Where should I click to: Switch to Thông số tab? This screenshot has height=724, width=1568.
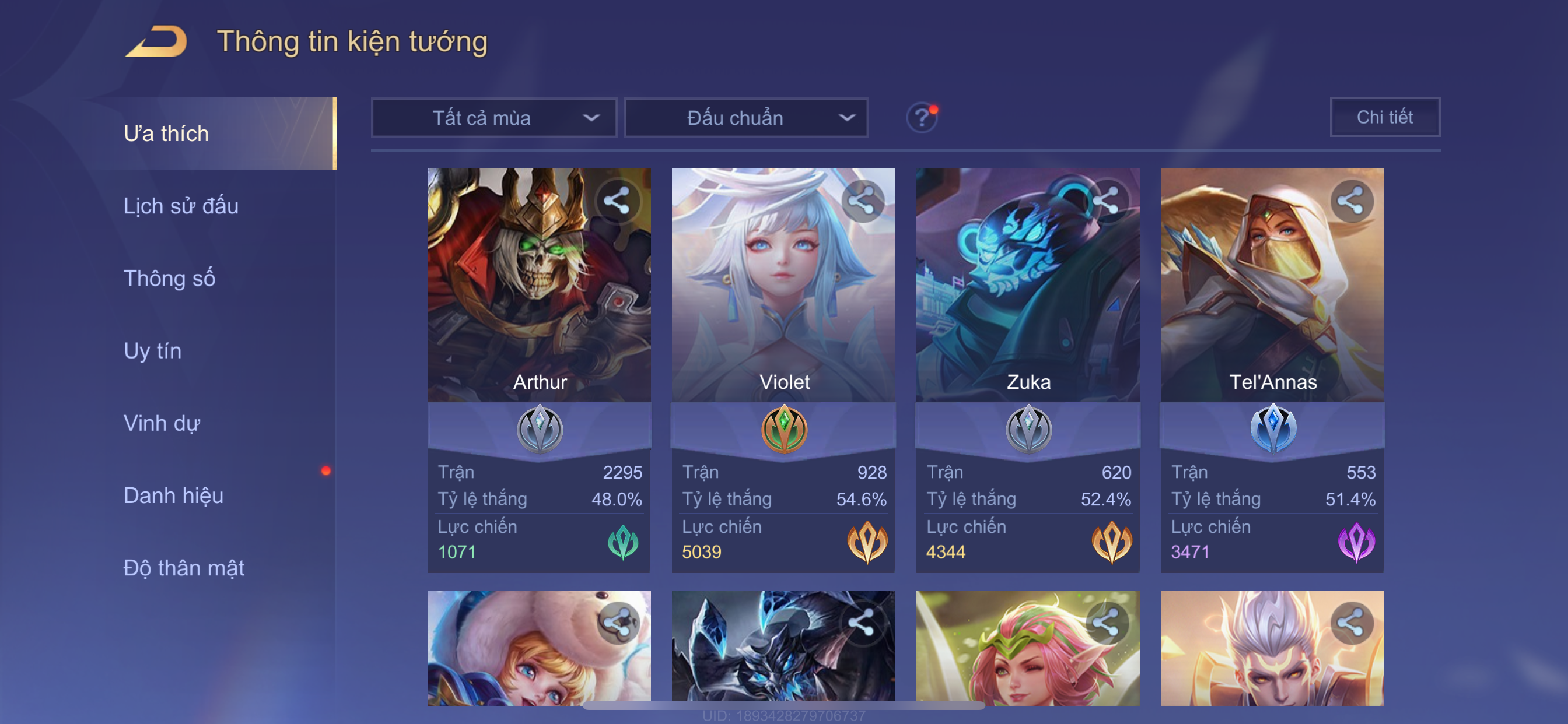(169, 278)
